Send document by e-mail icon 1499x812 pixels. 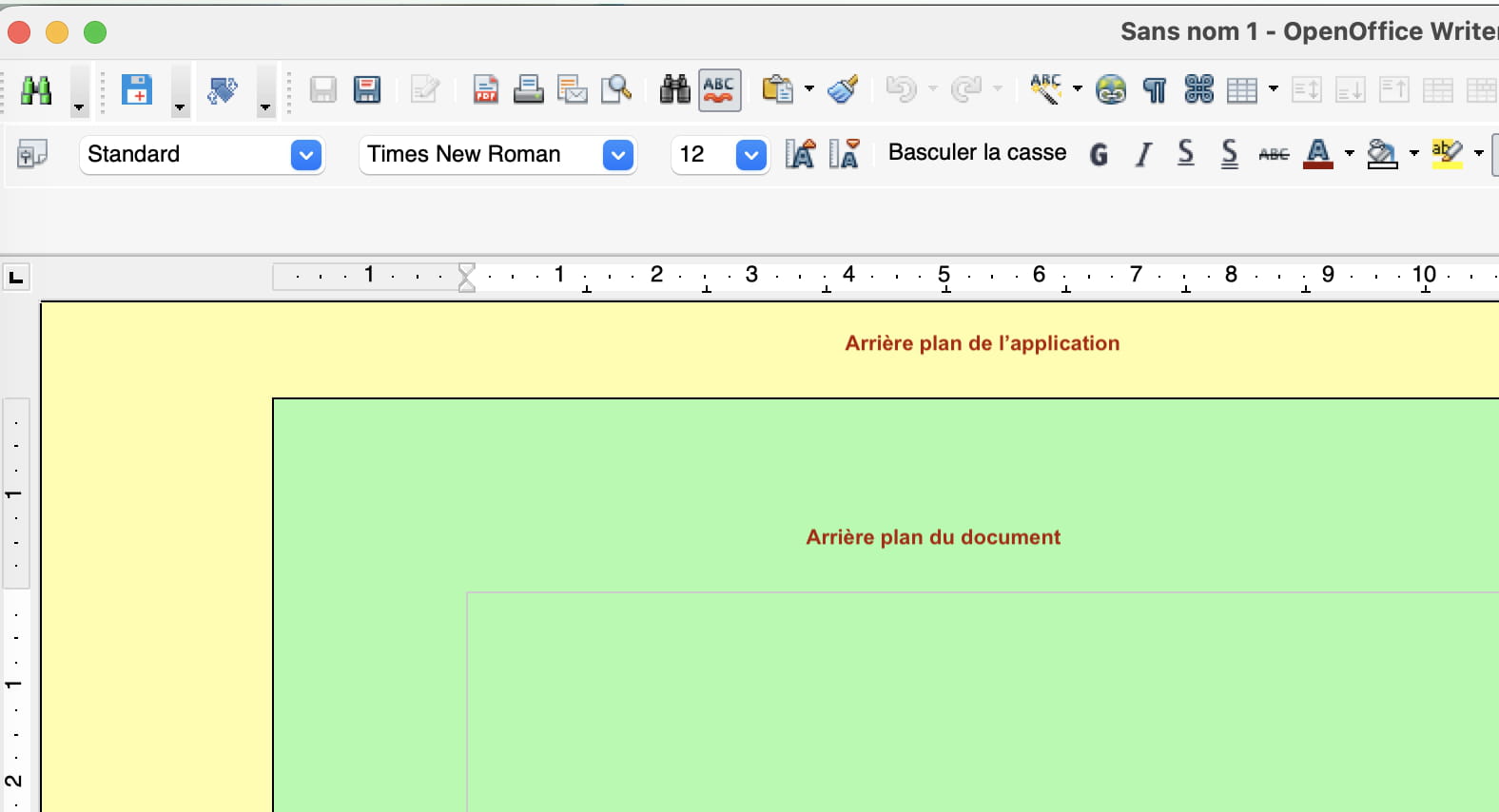573,90
